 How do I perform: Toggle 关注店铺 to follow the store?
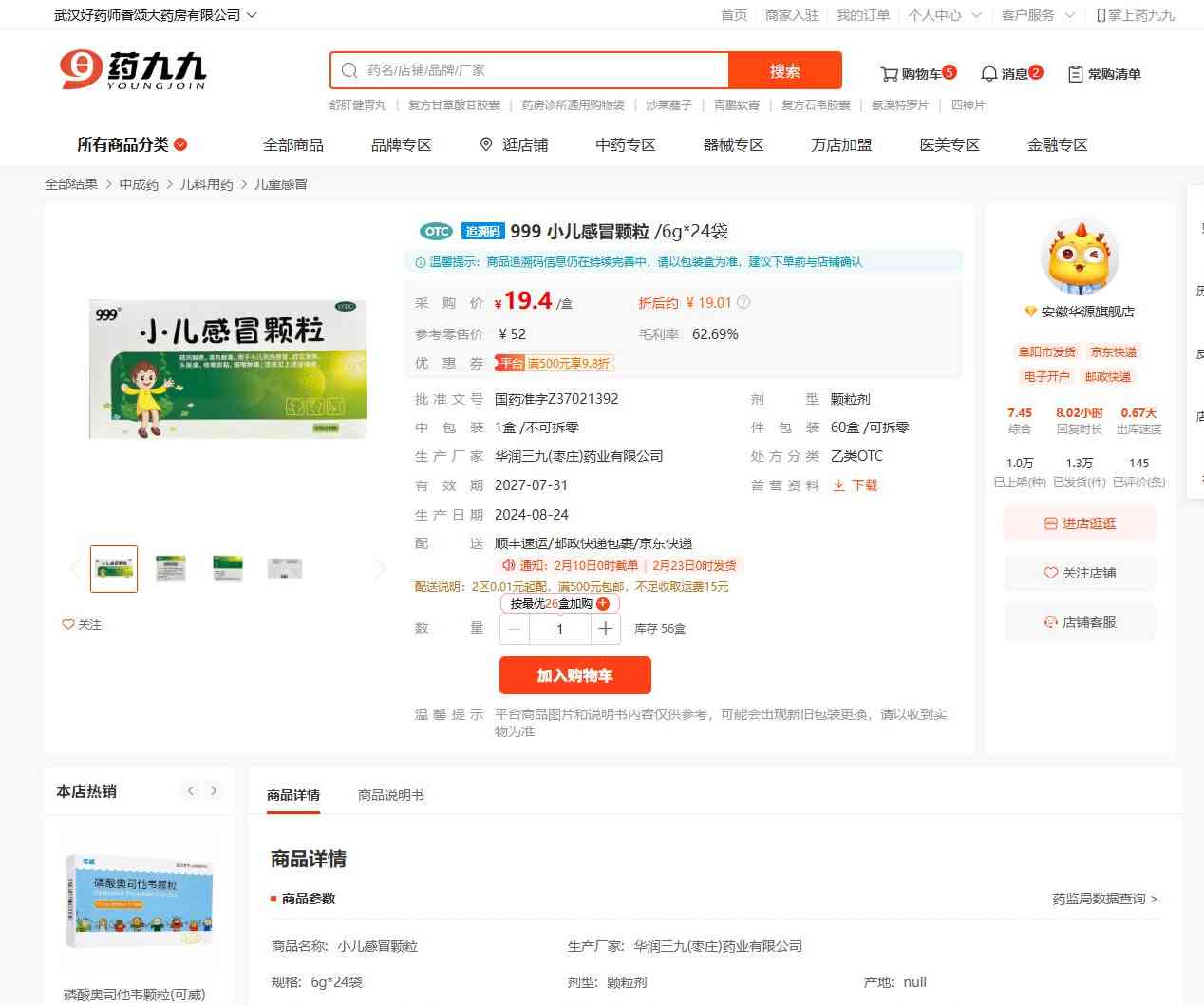1080,573
